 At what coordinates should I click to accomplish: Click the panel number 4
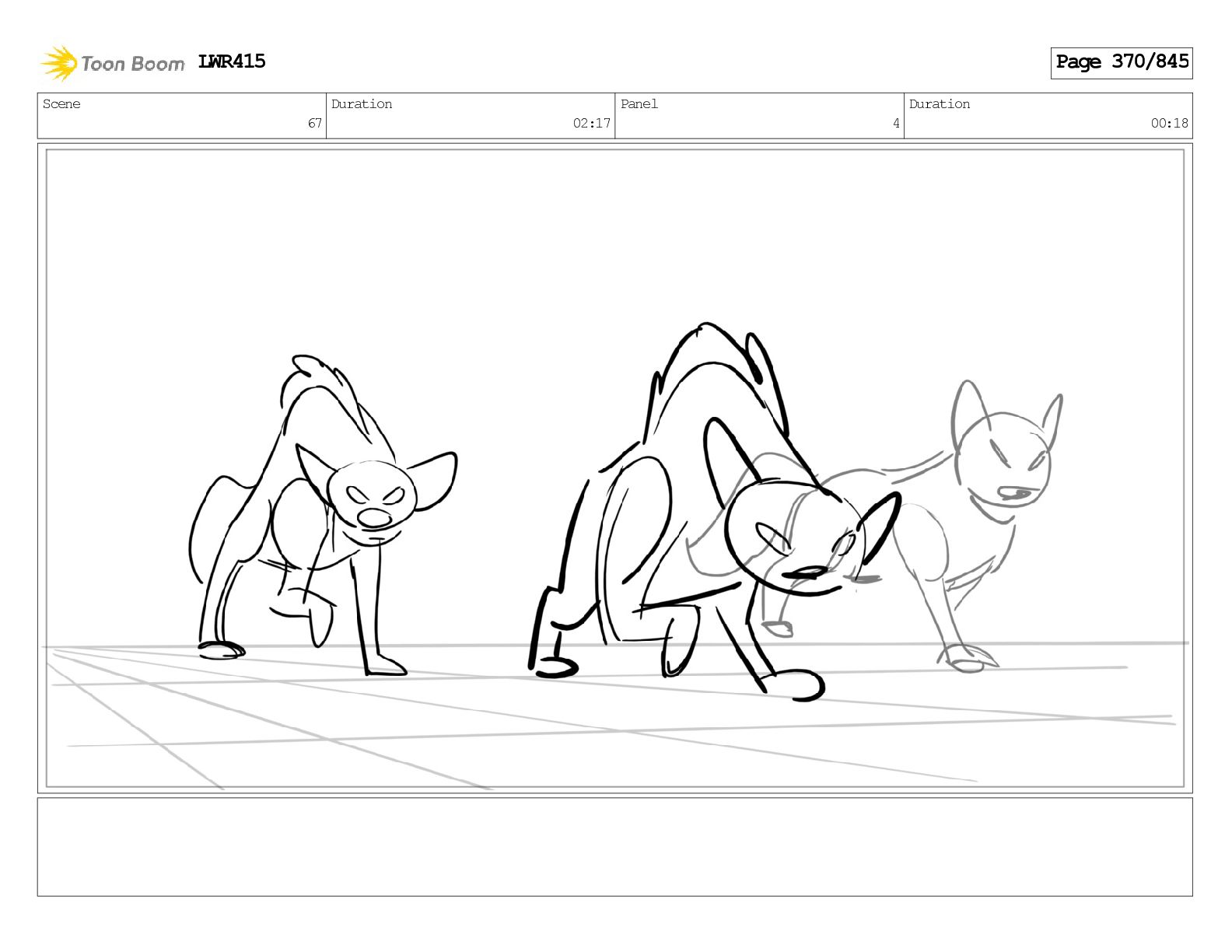(895, 123)
